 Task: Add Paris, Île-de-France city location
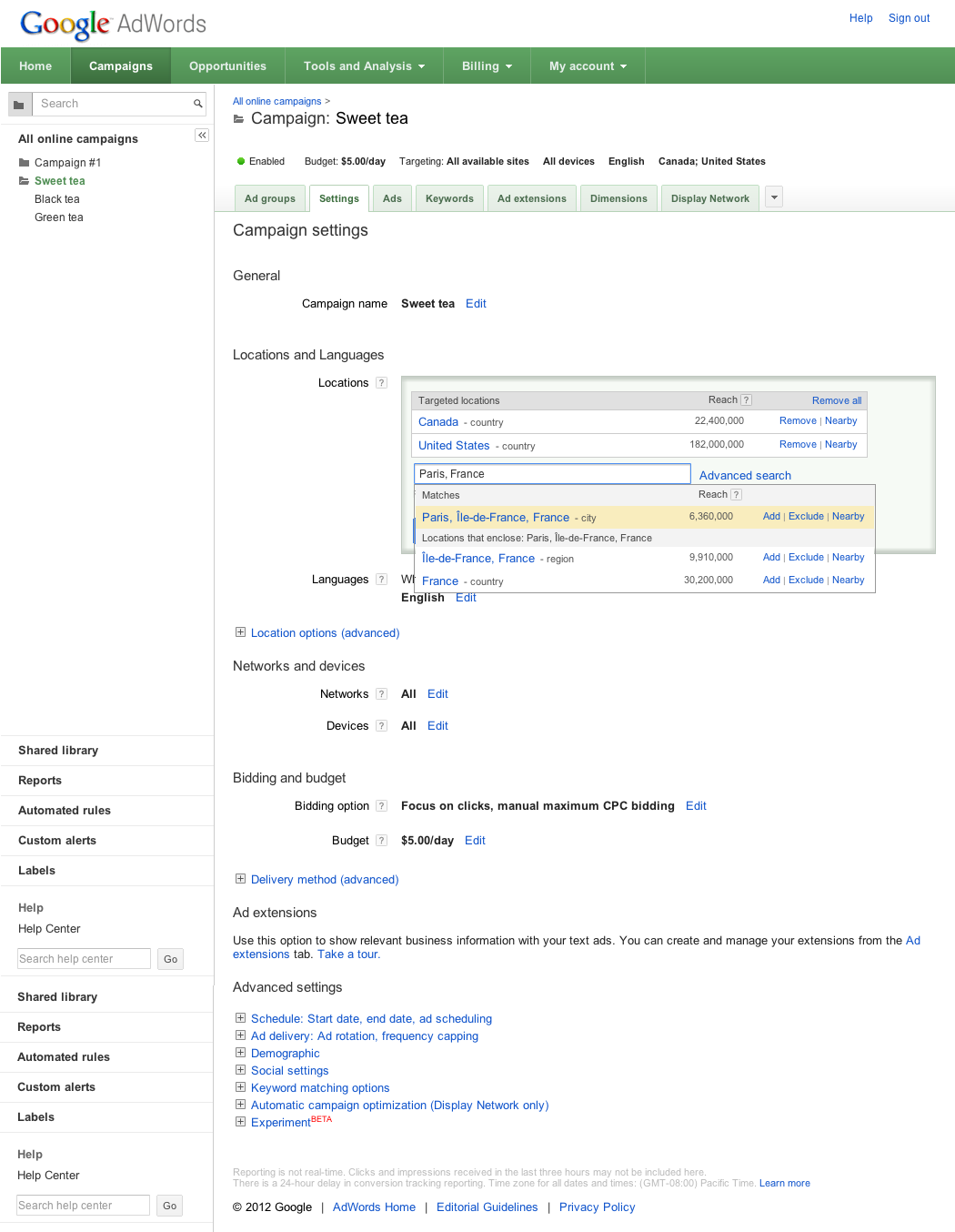(771, 516)
